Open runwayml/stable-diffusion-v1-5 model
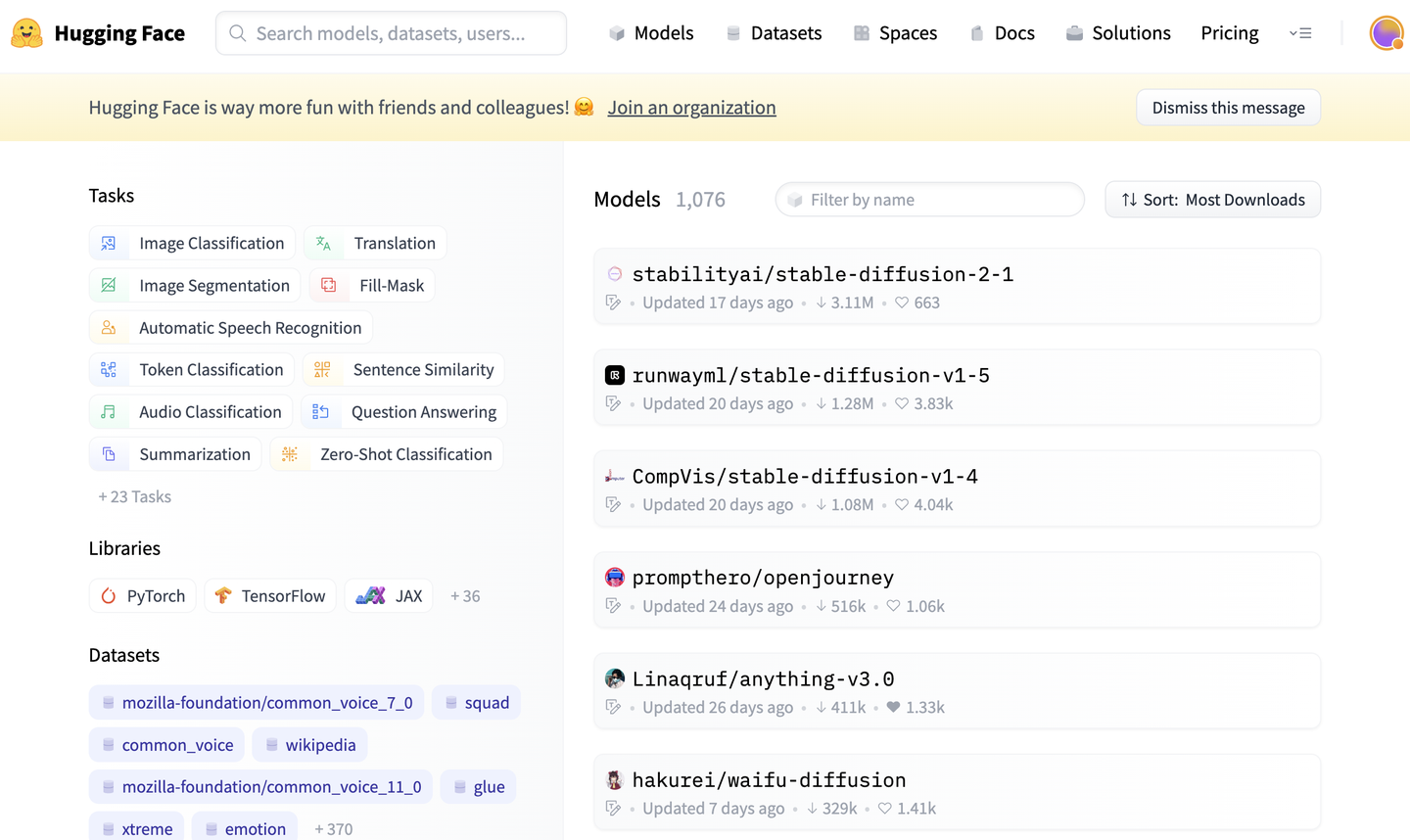The image size is (1410, 840). [x=957, y=387]
